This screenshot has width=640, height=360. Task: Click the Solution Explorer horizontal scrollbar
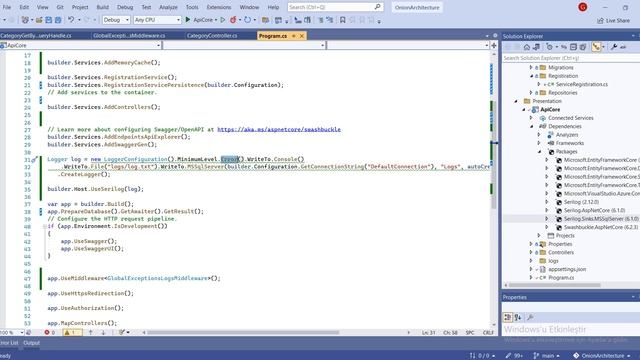point(554,285)
